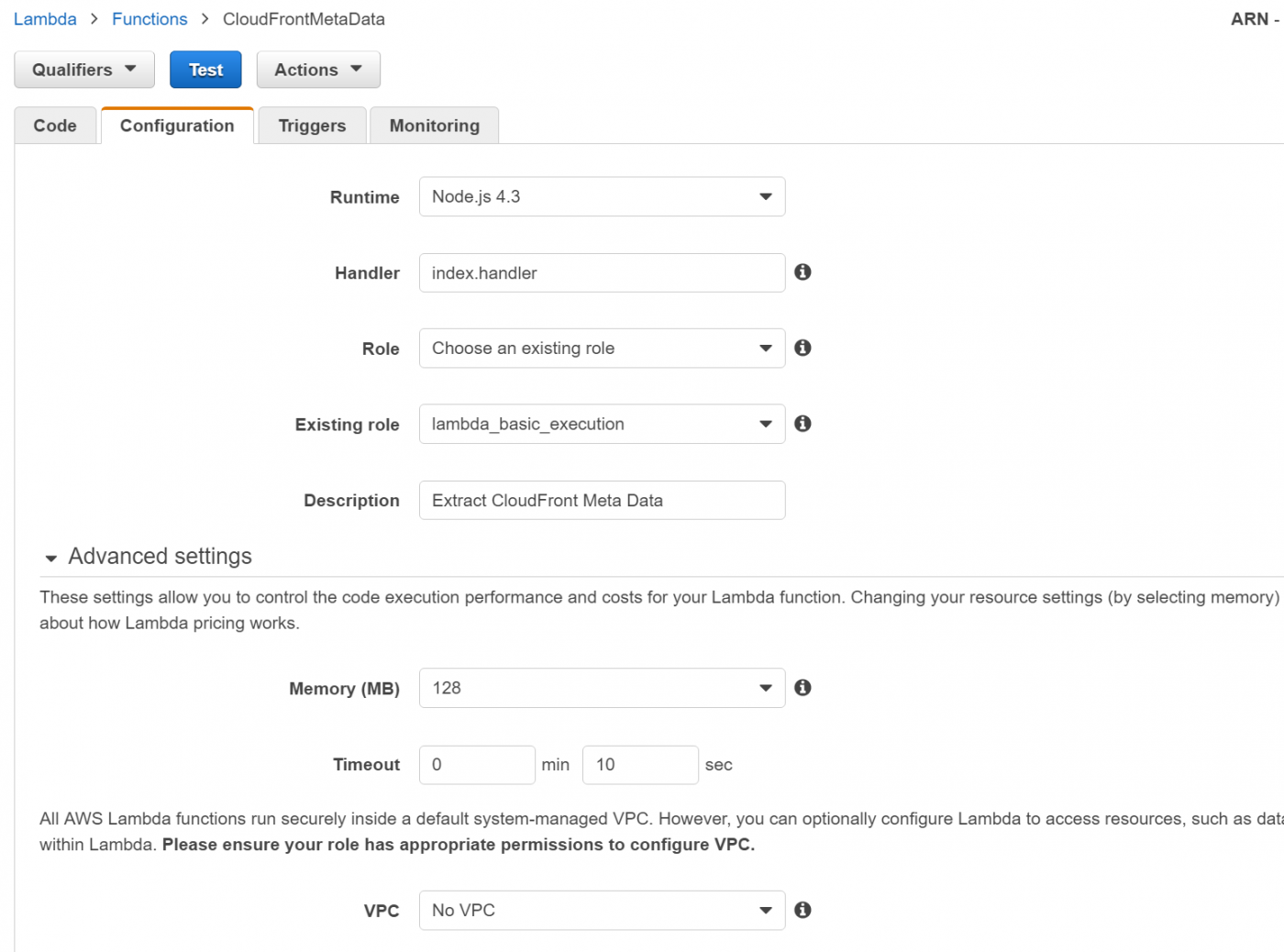1284x952 pixels.
Task: Open the VPC selection dropdown
Action: pos(602,911)
